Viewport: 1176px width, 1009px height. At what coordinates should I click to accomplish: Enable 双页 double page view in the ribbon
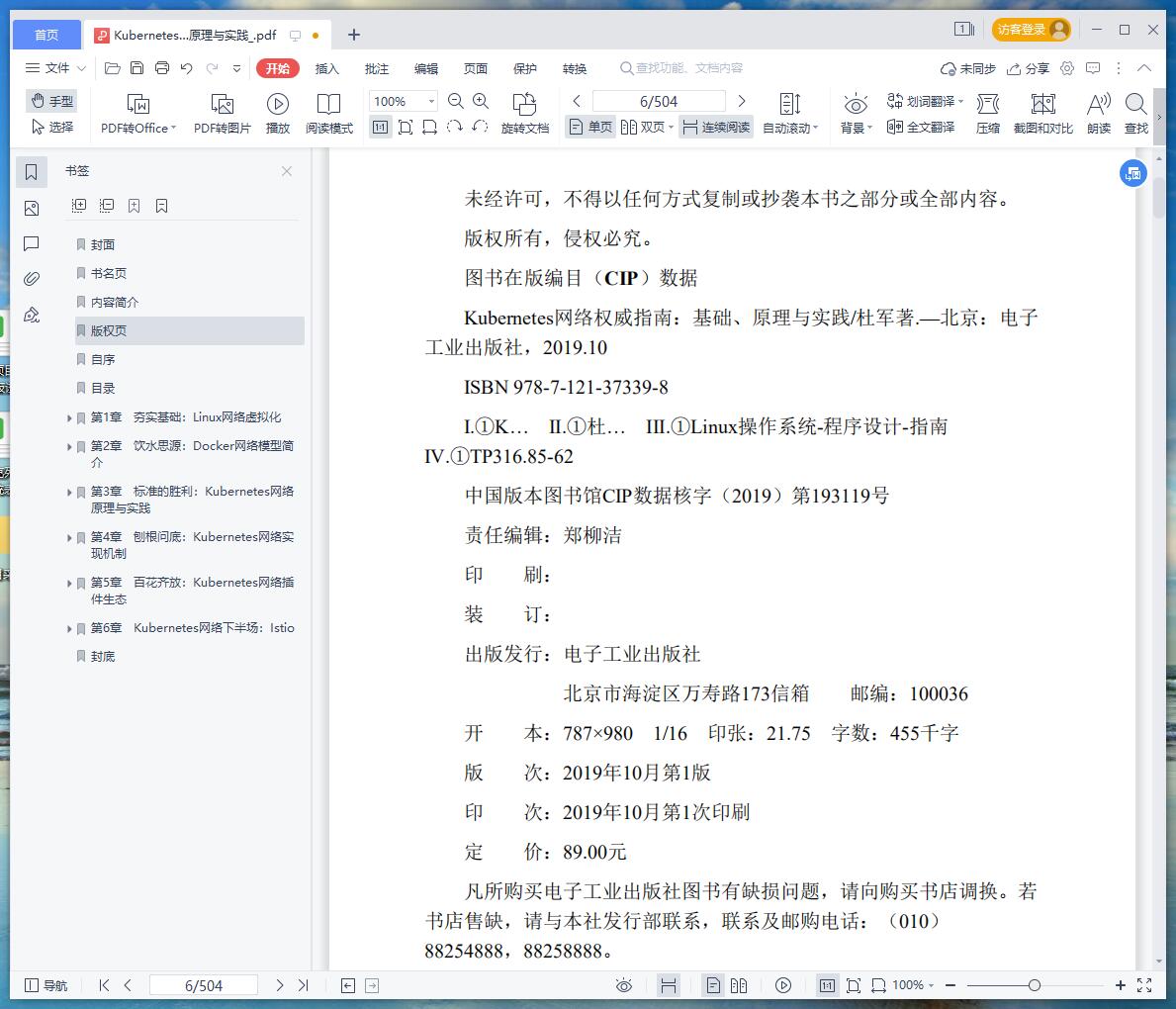pos(647,127)
